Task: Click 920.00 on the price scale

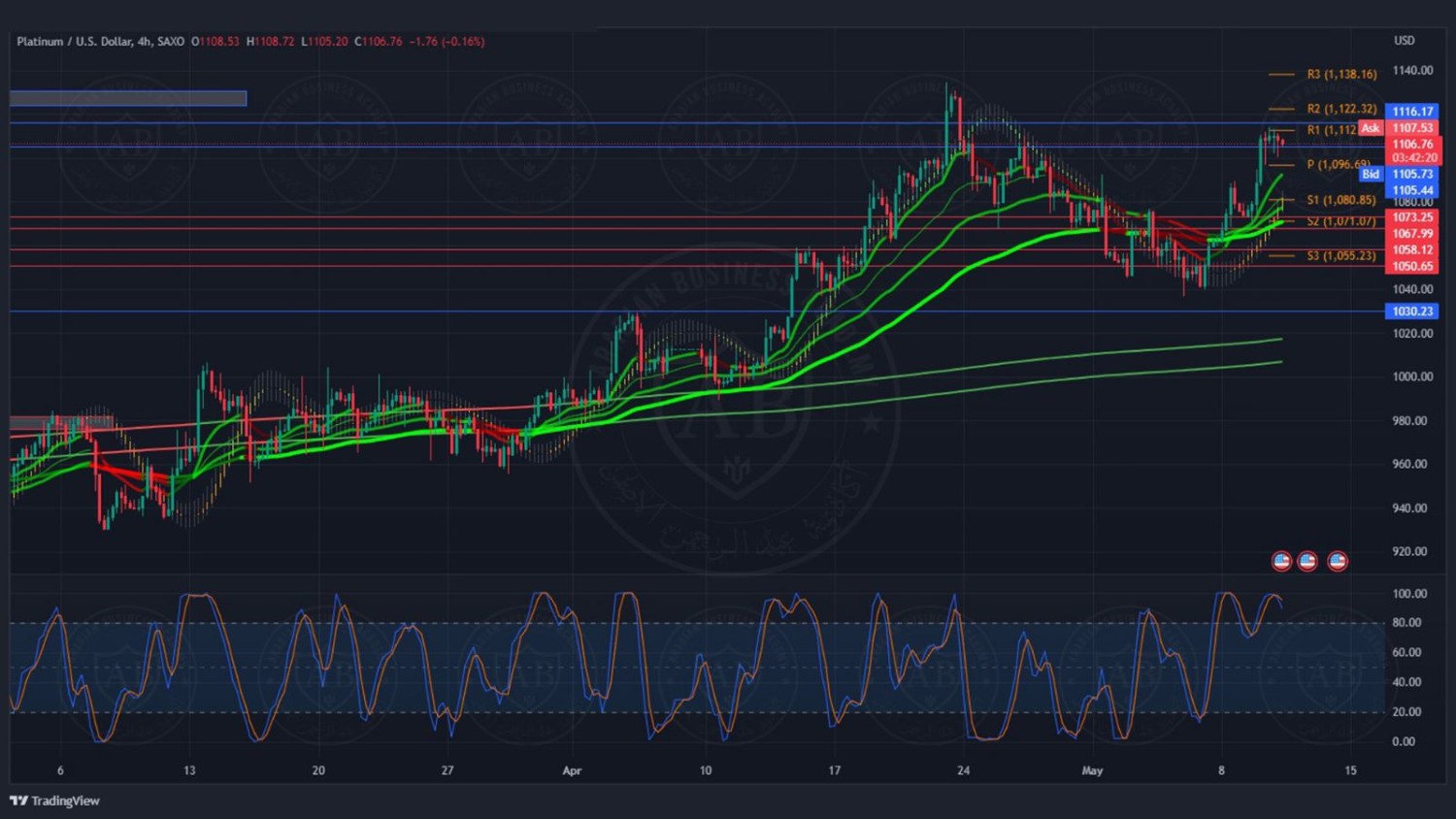Action: coord(1409,551)
